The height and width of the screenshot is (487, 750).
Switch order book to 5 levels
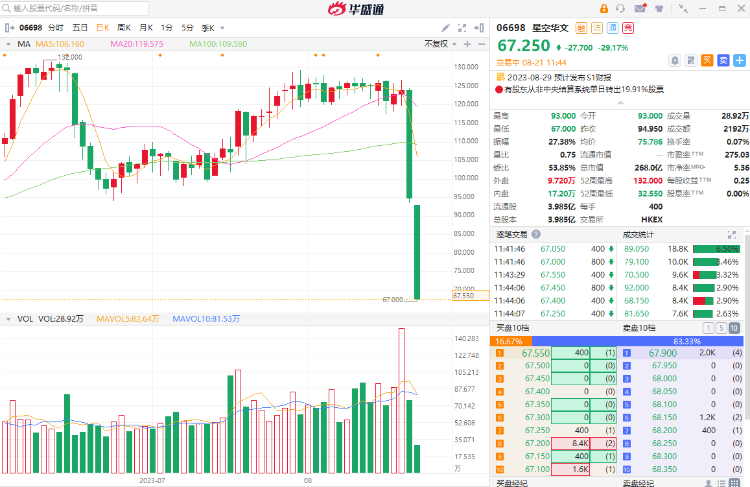click(722, 327)
